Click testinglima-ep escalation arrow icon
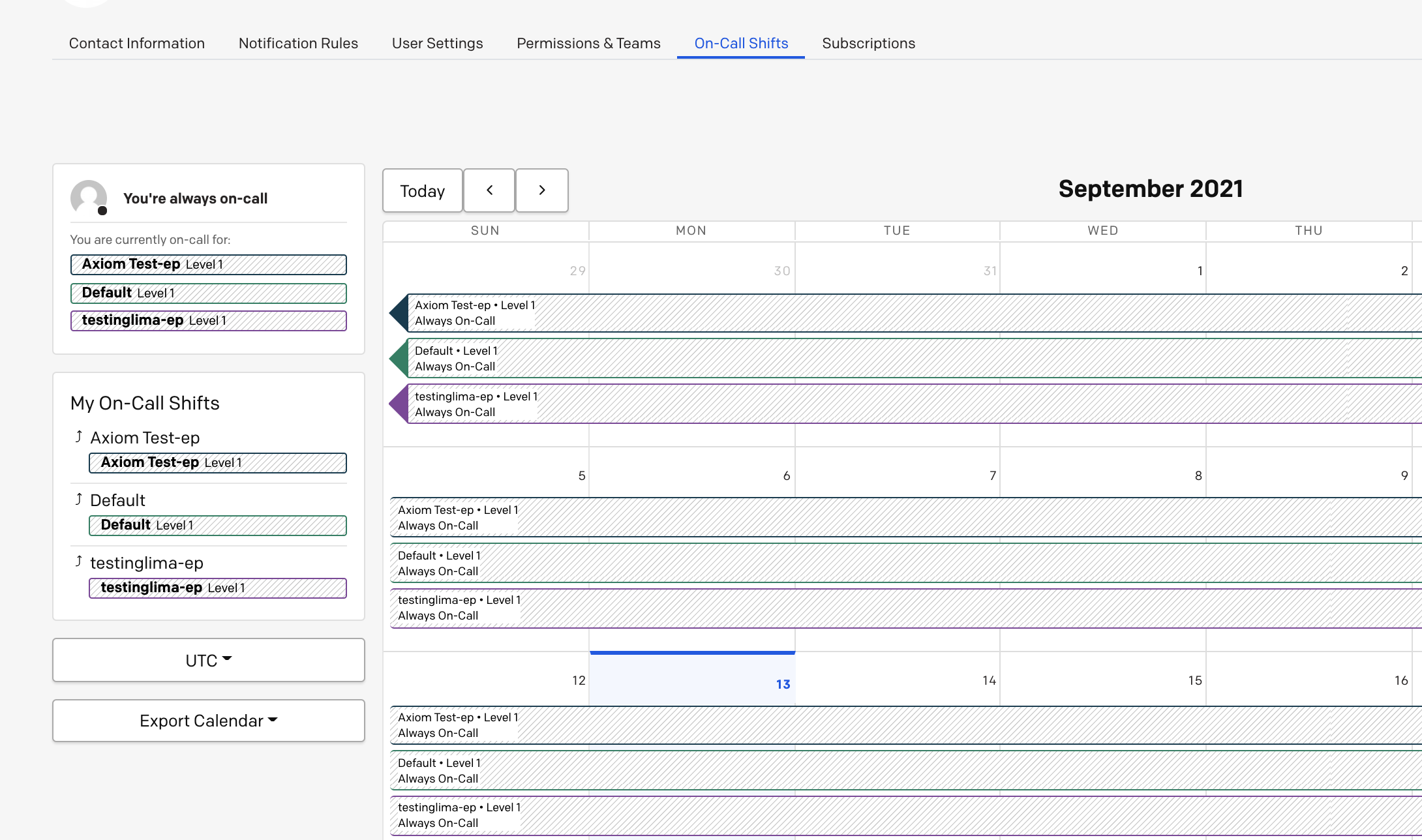This screenshot has width=1422, height=840. point(79,562)
